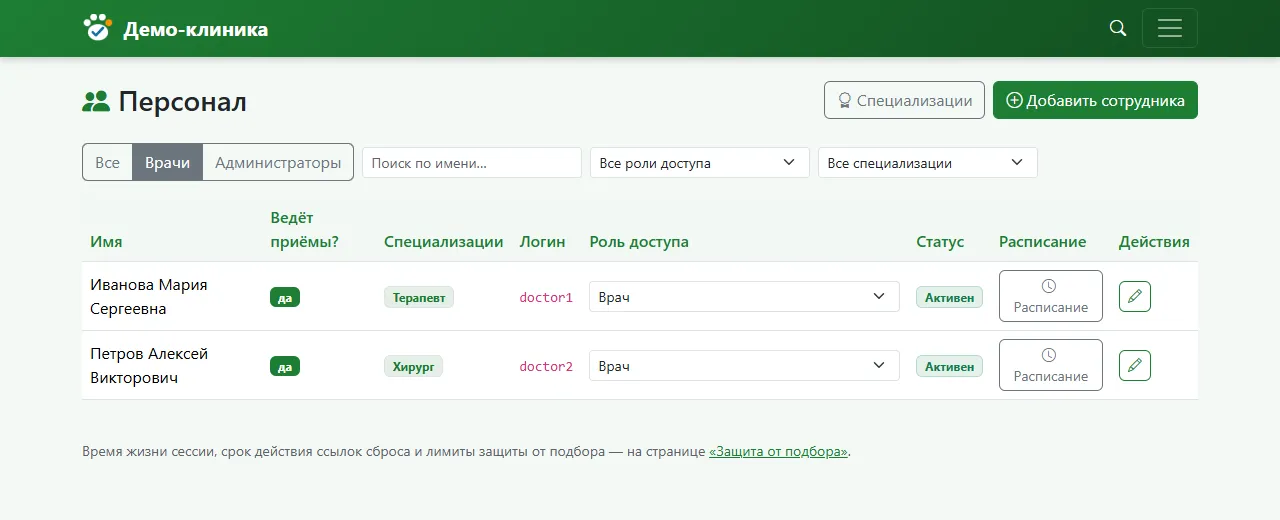Open the Специализации page button
Image resolution: width=1280 pixels, height=520 pixels.
(x=904, y=100)
